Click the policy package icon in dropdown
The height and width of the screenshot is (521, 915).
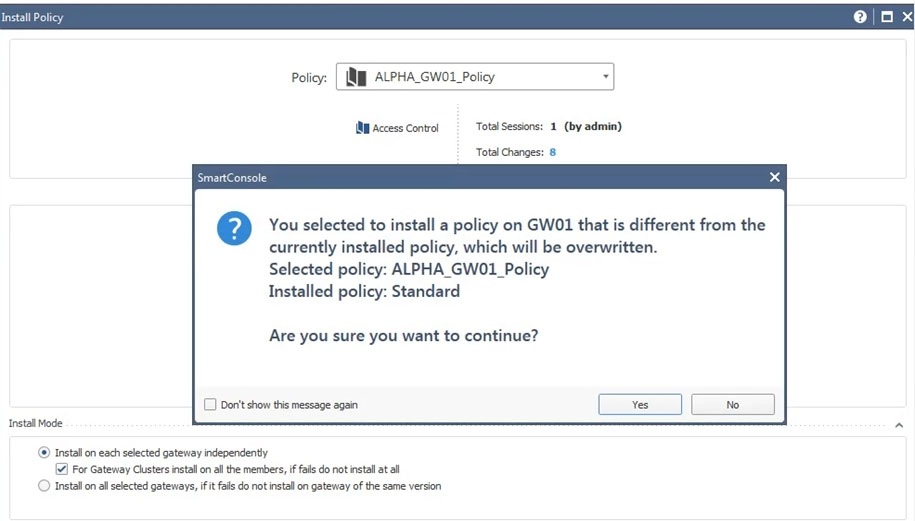(356, 77)
